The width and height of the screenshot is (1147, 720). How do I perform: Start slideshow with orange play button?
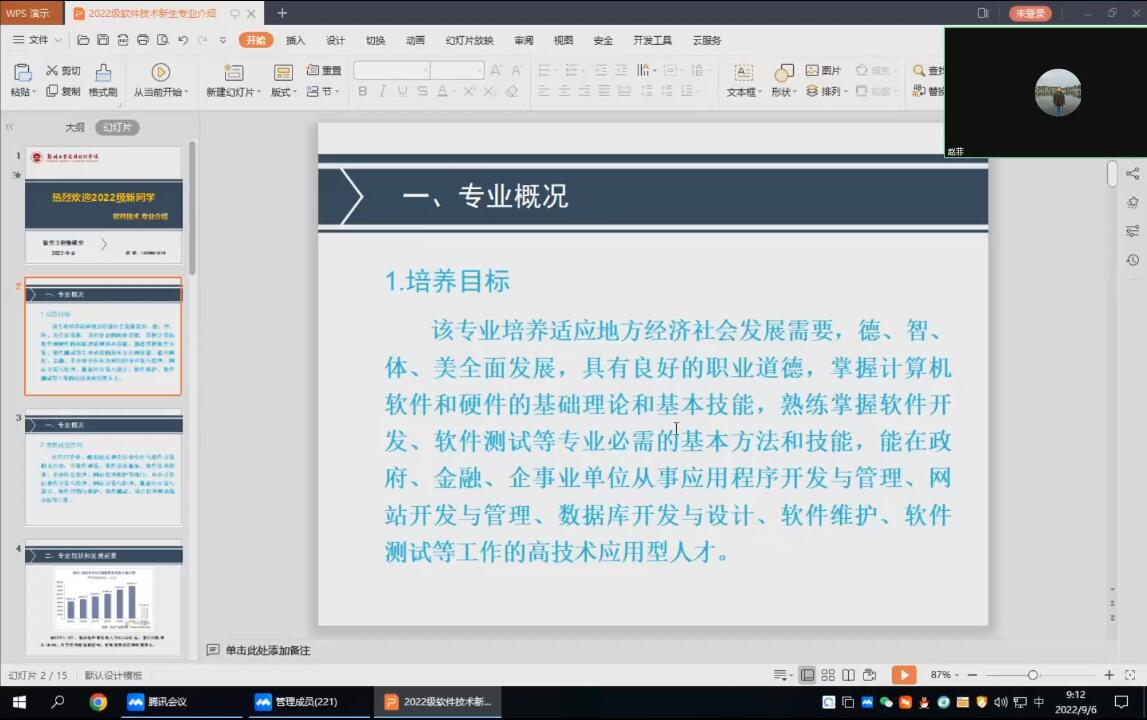tap(903, 675)
